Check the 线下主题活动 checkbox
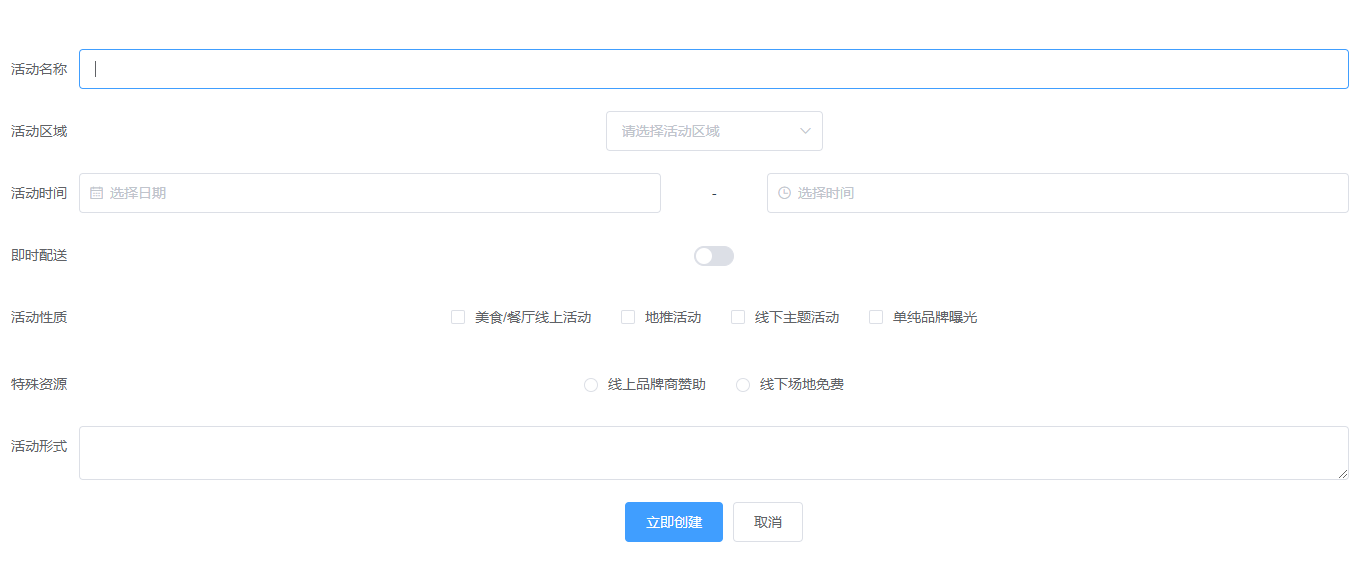 (738, 317)
